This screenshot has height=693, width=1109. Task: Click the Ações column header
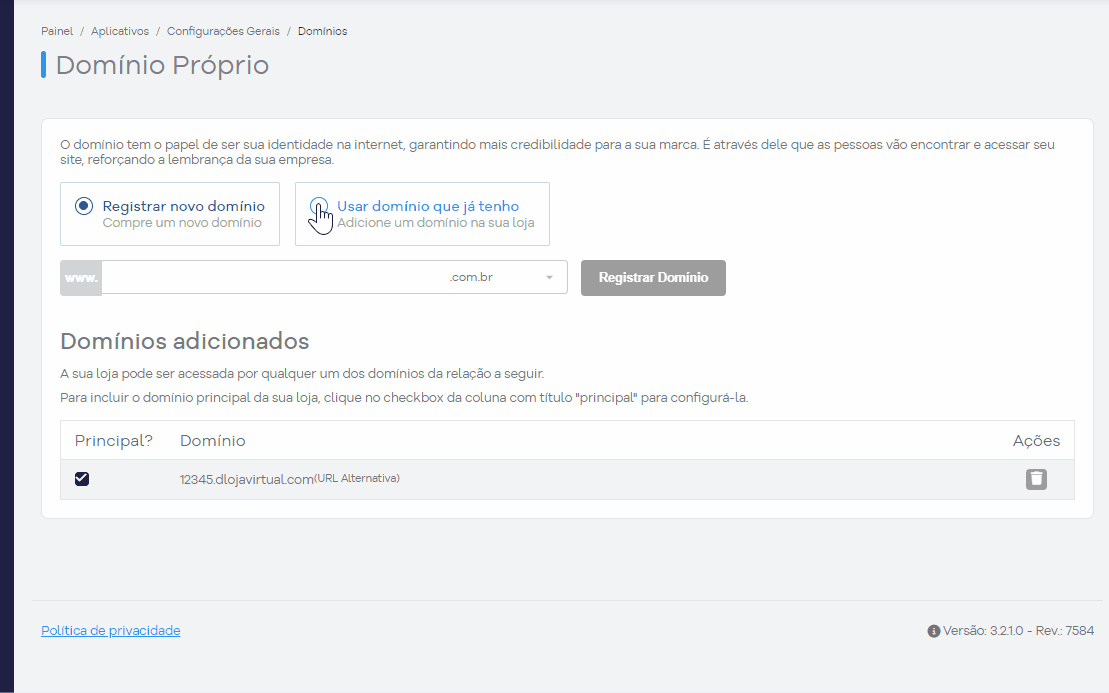point(1036,441)
